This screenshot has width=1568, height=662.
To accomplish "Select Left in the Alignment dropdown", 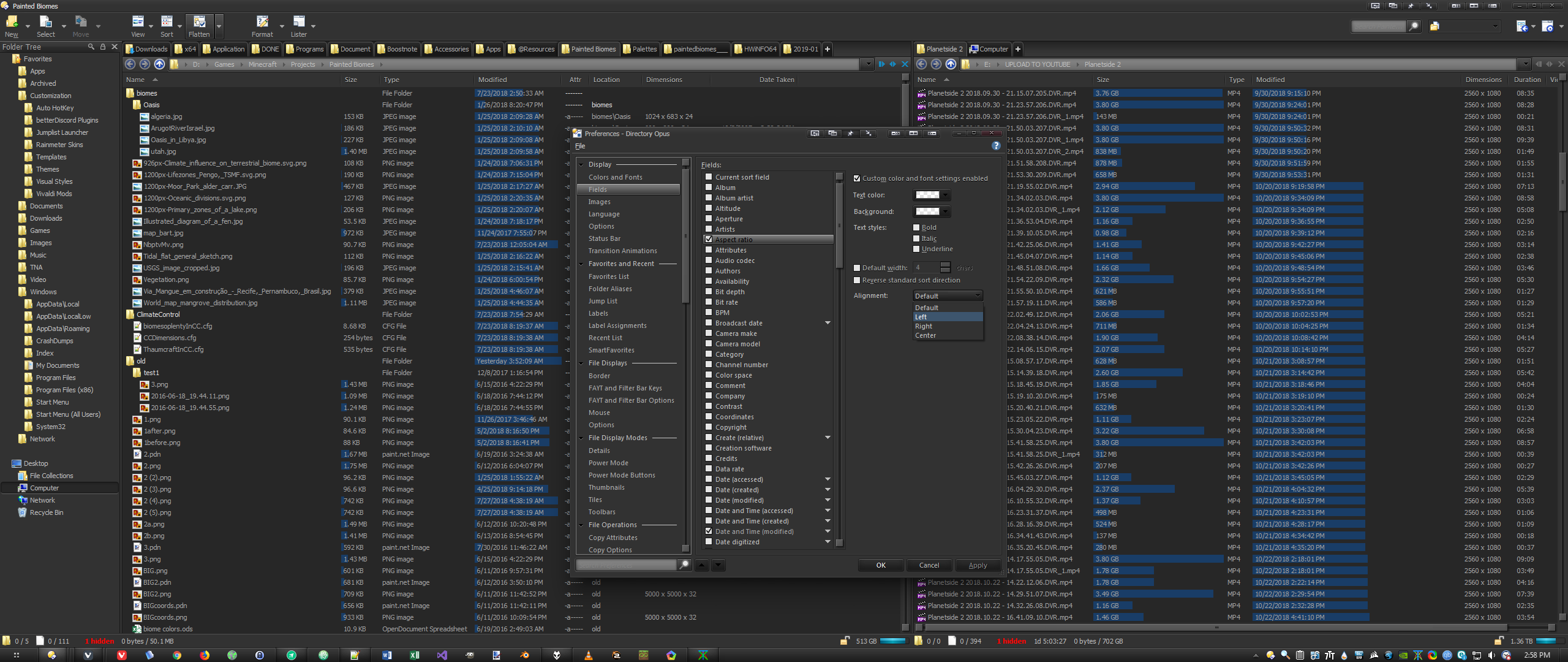I will (921, 316).
